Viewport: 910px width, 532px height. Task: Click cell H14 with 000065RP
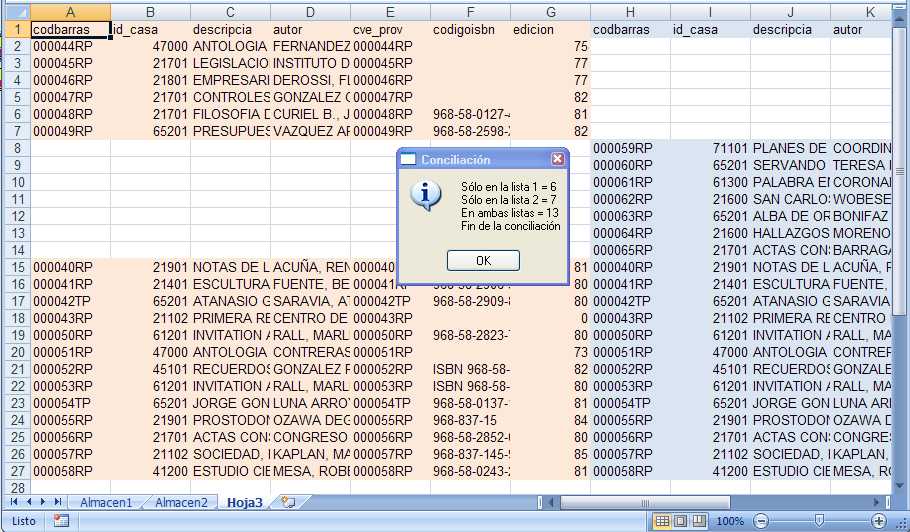click(630, 250)
